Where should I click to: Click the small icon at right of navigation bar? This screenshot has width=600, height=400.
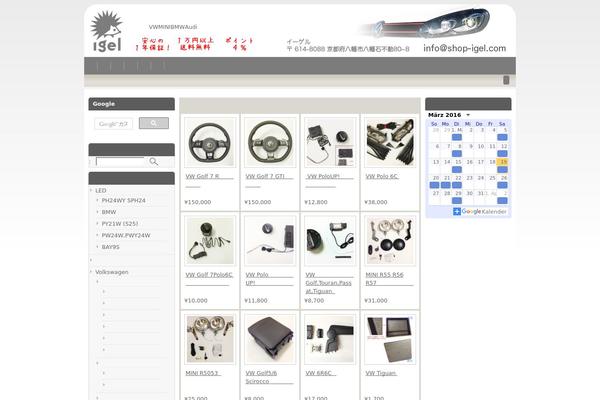(x=506, y=80)
